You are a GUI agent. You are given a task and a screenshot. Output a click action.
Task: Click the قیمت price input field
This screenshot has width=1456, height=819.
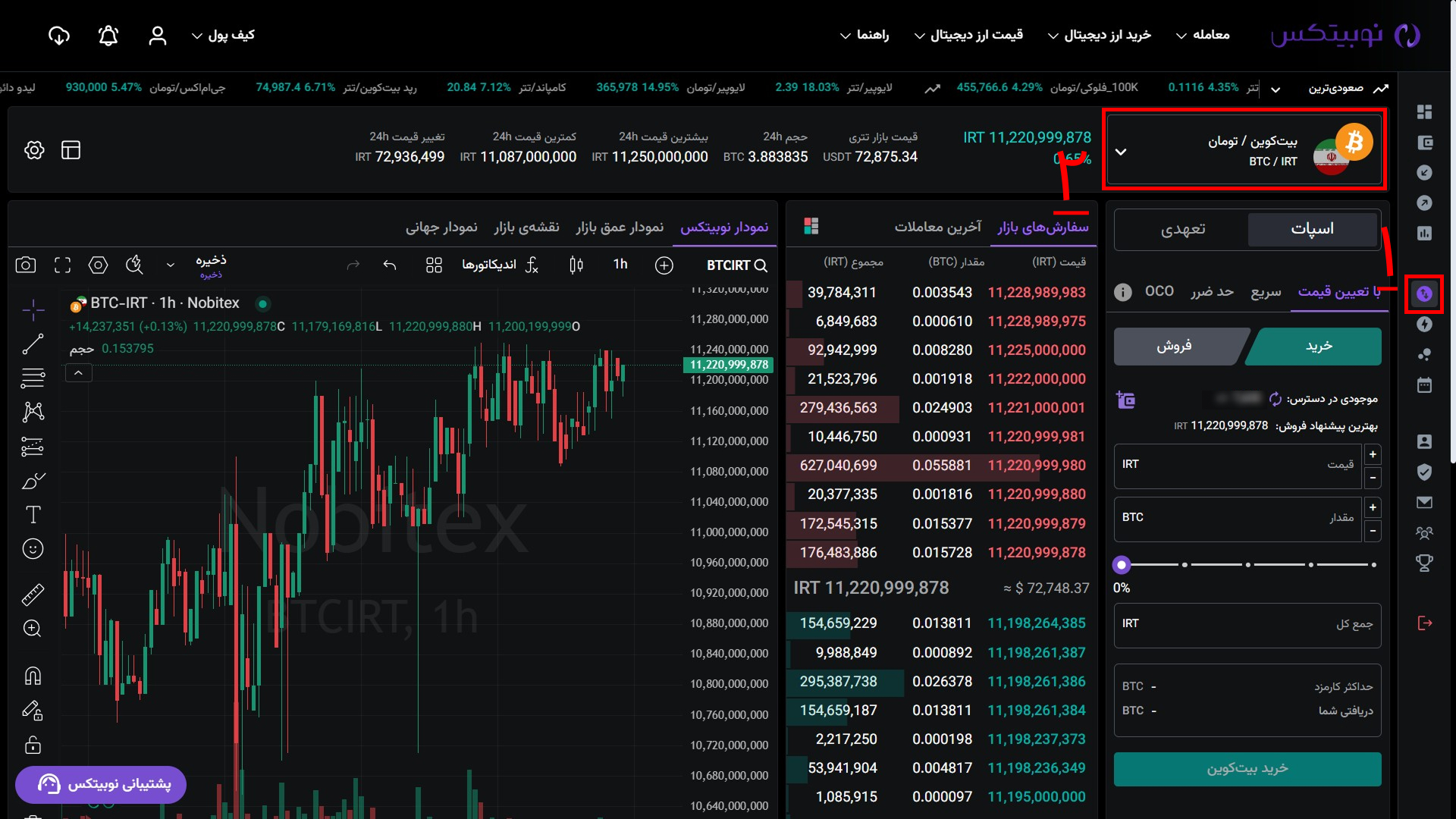point(1238,465)
